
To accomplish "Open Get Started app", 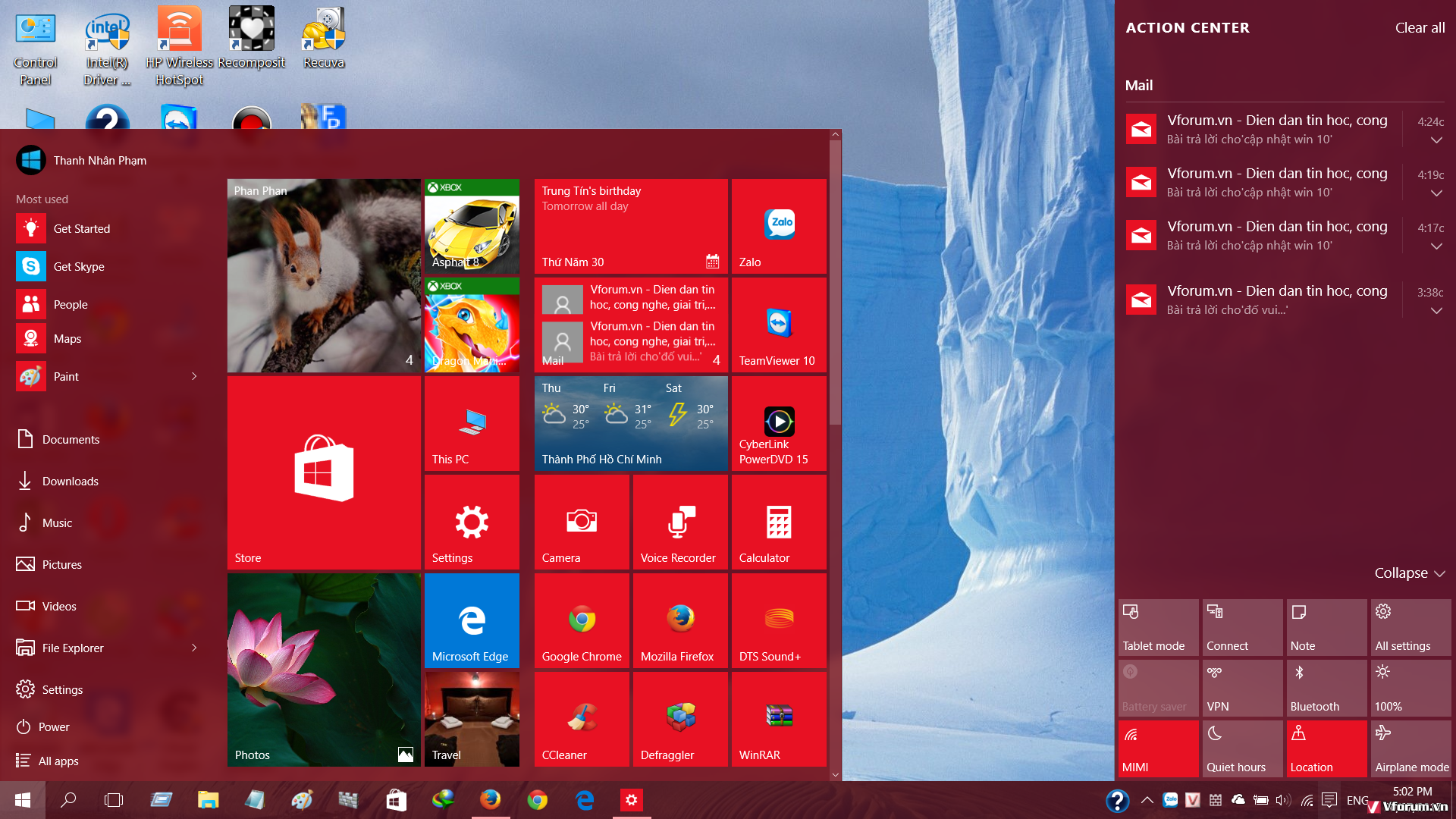I will click(106, 228).
